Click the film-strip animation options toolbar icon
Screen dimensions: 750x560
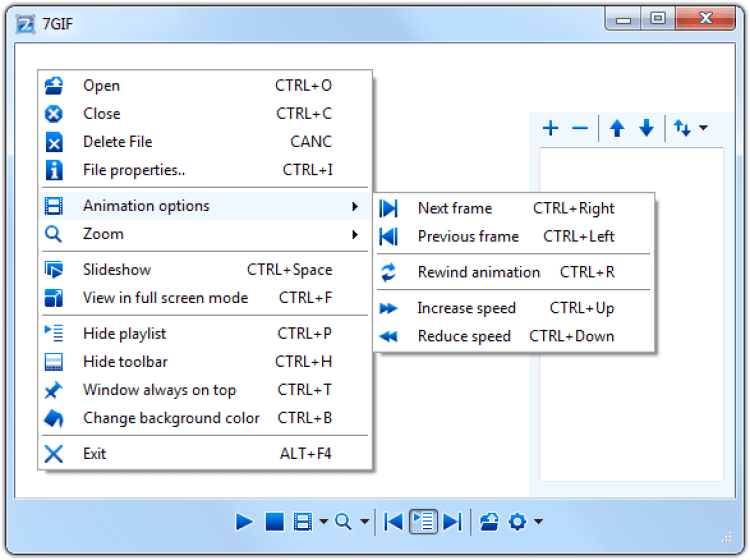pos(303,522)
